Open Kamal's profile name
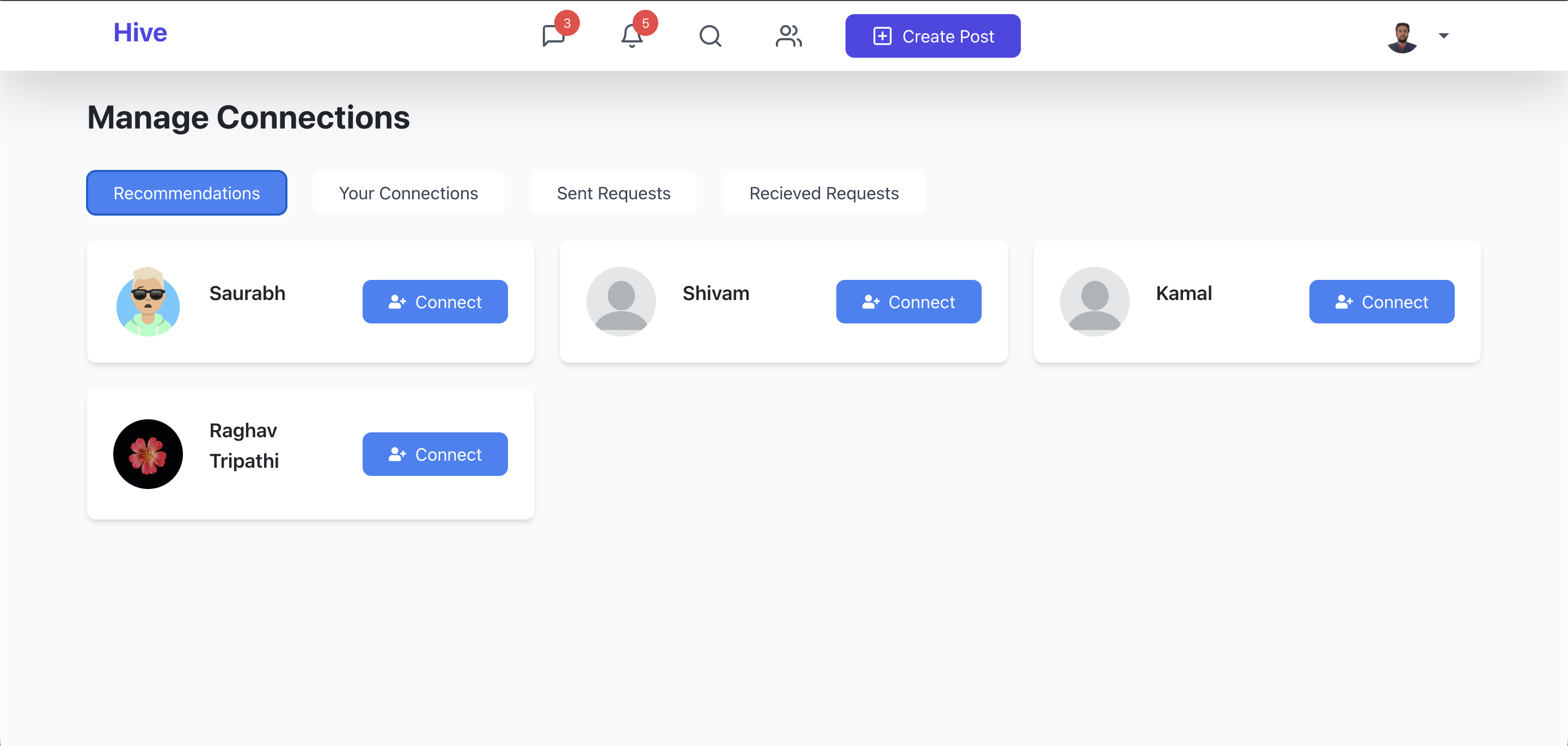The width and height of the screenshot is (1568, 746). (x=1183, y=293)
